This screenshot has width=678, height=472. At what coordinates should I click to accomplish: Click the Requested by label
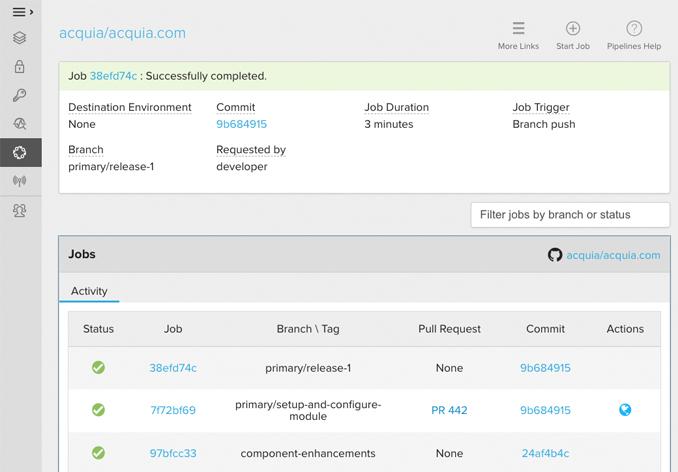[251, 150]
